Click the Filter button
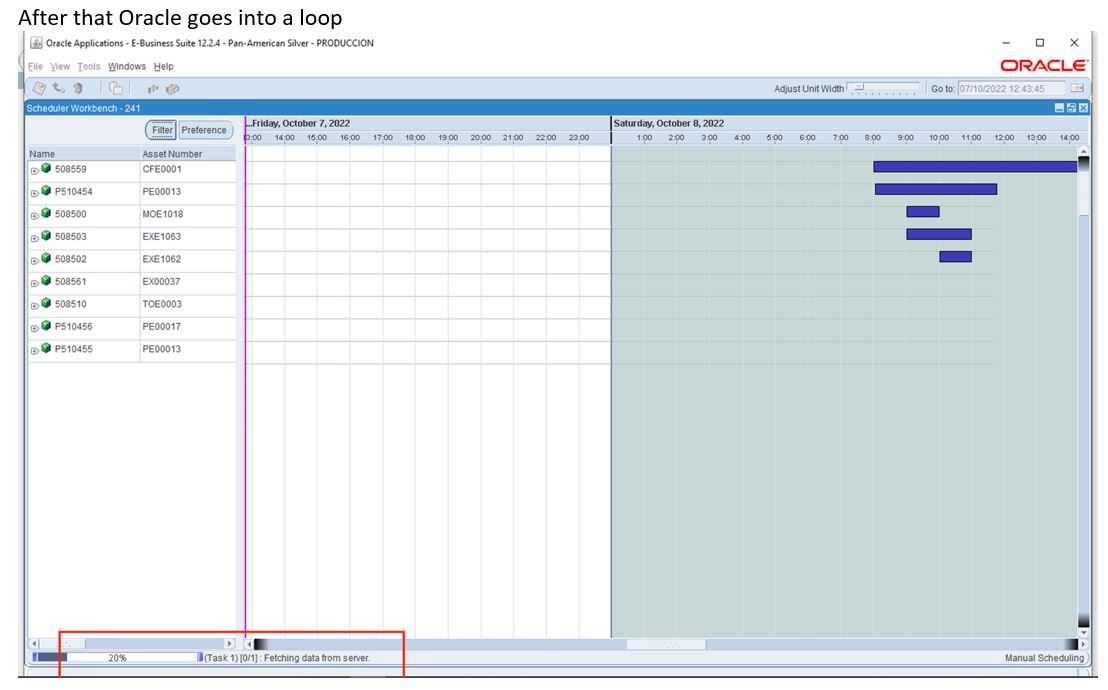This screenshot has width=1108, height=690. coord(160,129)
